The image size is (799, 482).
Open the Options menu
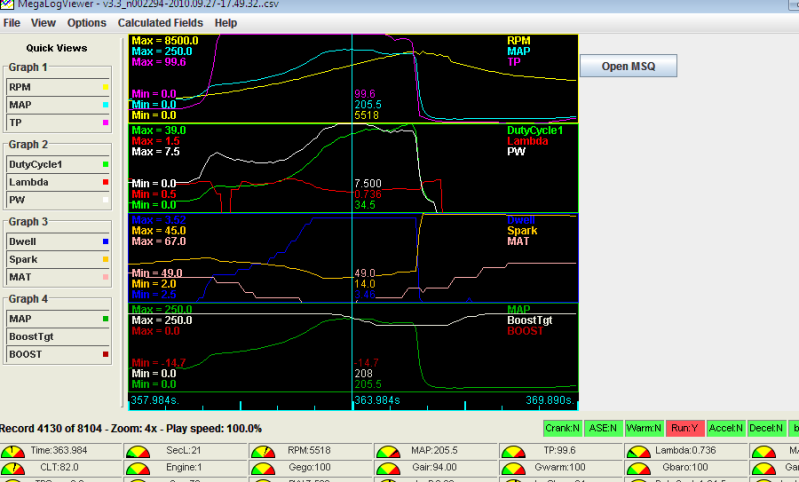tap(86, 22)
